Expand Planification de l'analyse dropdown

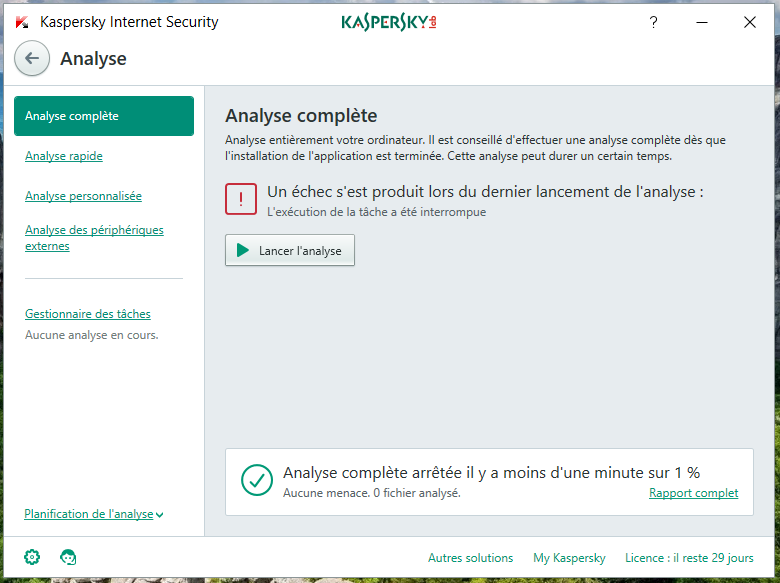94,514
